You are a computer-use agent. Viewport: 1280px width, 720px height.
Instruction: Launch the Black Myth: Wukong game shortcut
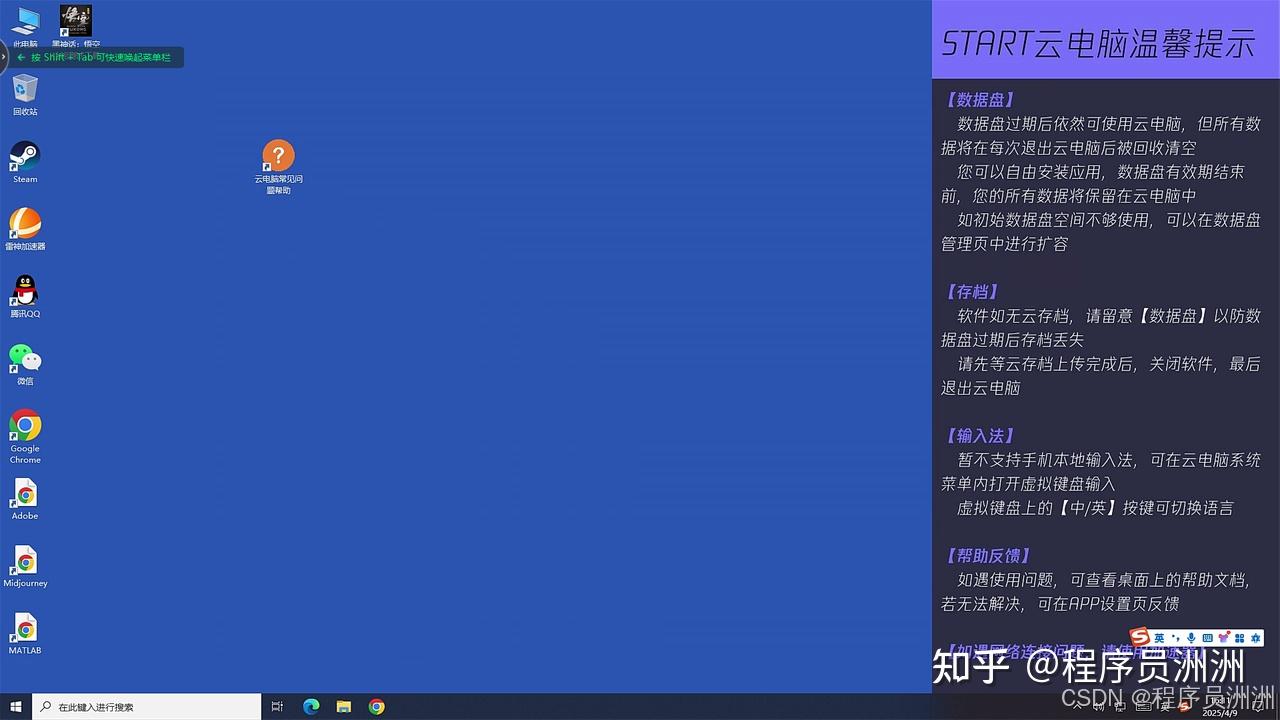(75, 18)
